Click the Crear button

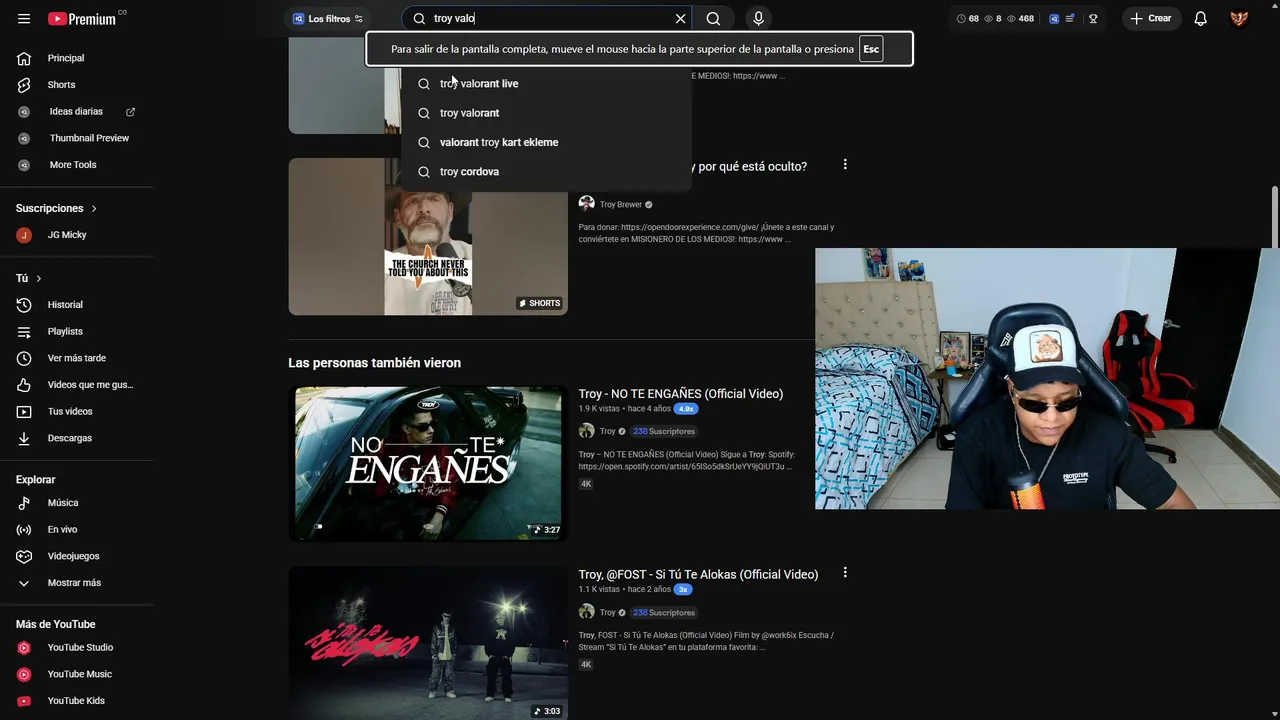(1150, 18)
